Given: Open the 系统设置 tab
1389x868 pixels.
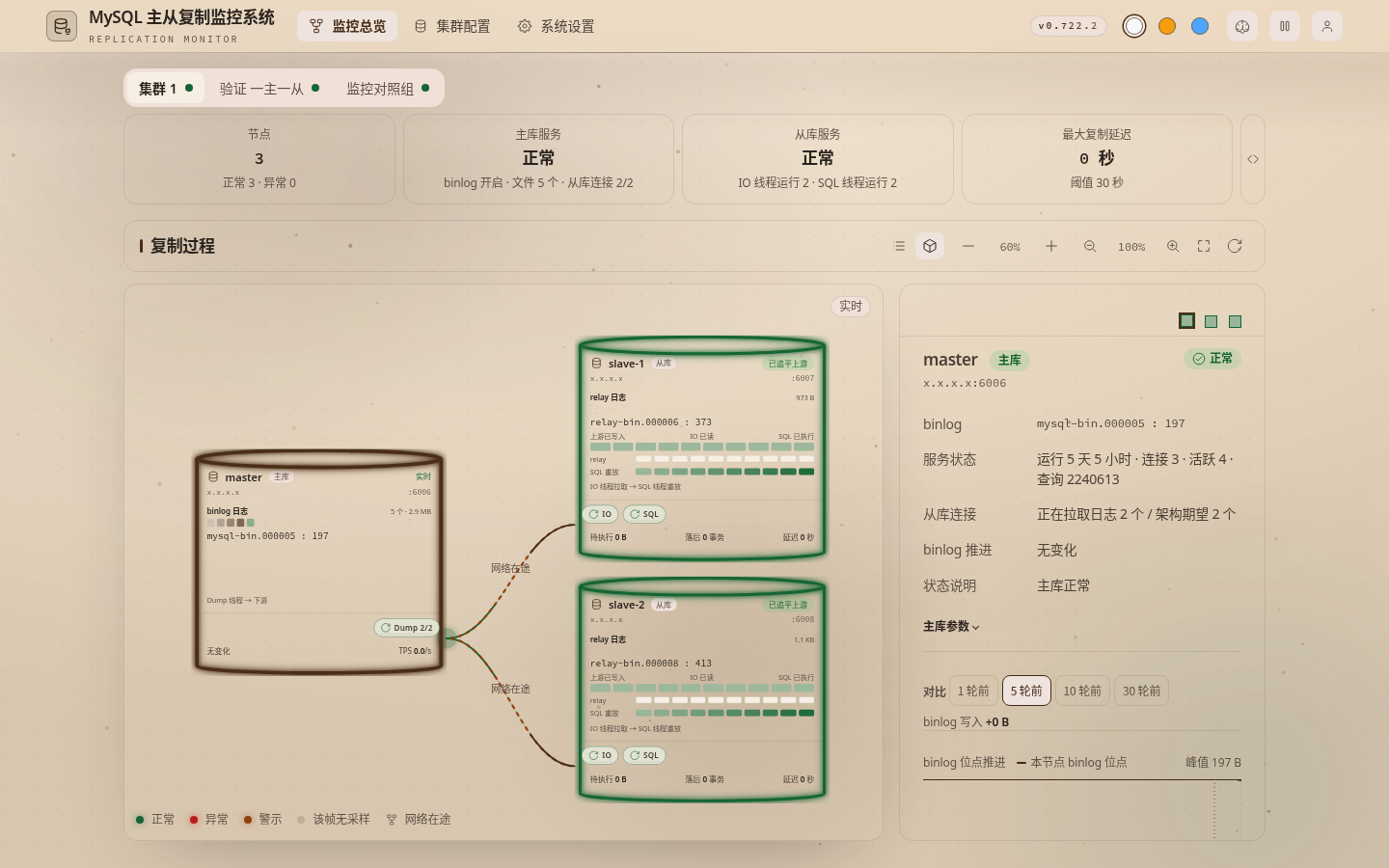Looking at the screenshot, I should click(556, 26).
